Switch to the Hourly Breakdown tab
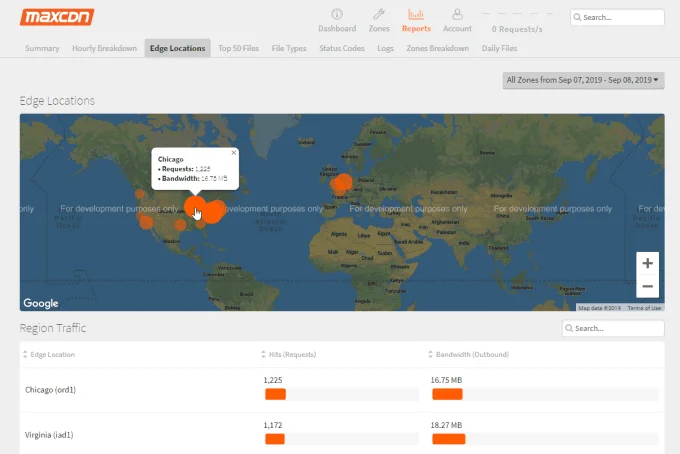Screen dimensions: 680x454 (x=103, y=48)
